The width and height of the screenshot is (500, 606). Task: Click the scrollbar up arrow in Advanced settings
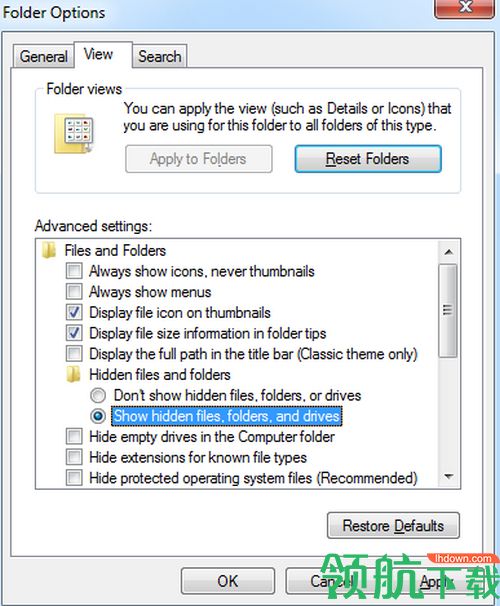pyautogui.click(x=448, y=252)
